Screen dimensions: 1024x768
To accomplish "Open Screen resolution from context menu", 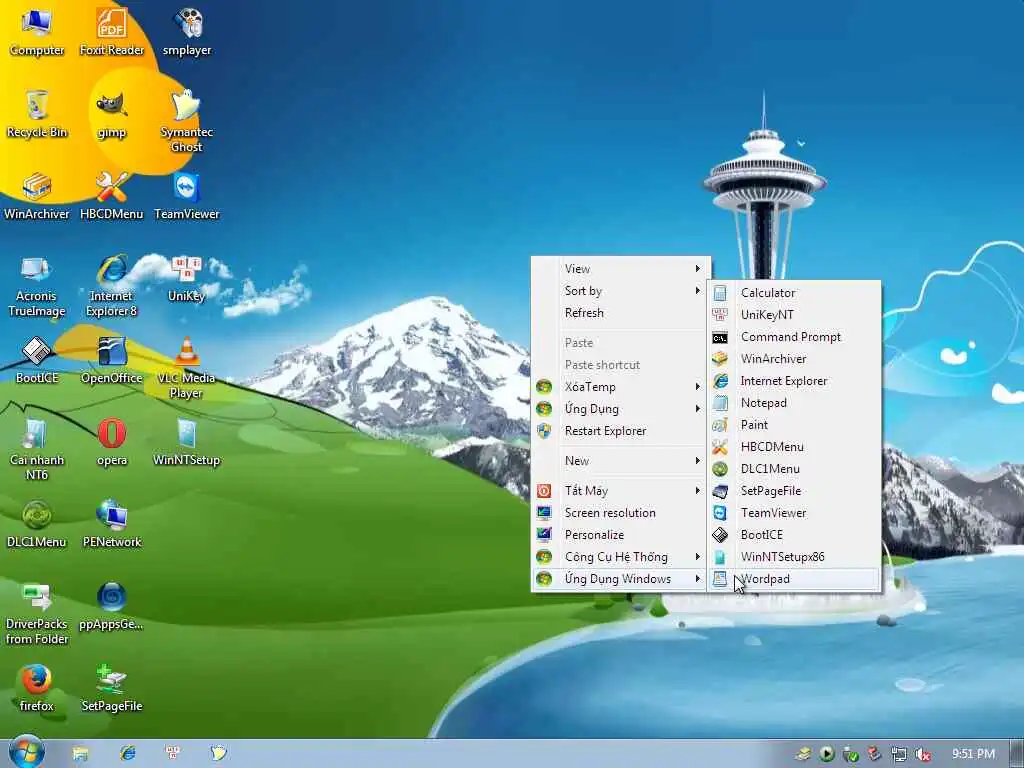I will pyautogui.click(x=620, y=513).
